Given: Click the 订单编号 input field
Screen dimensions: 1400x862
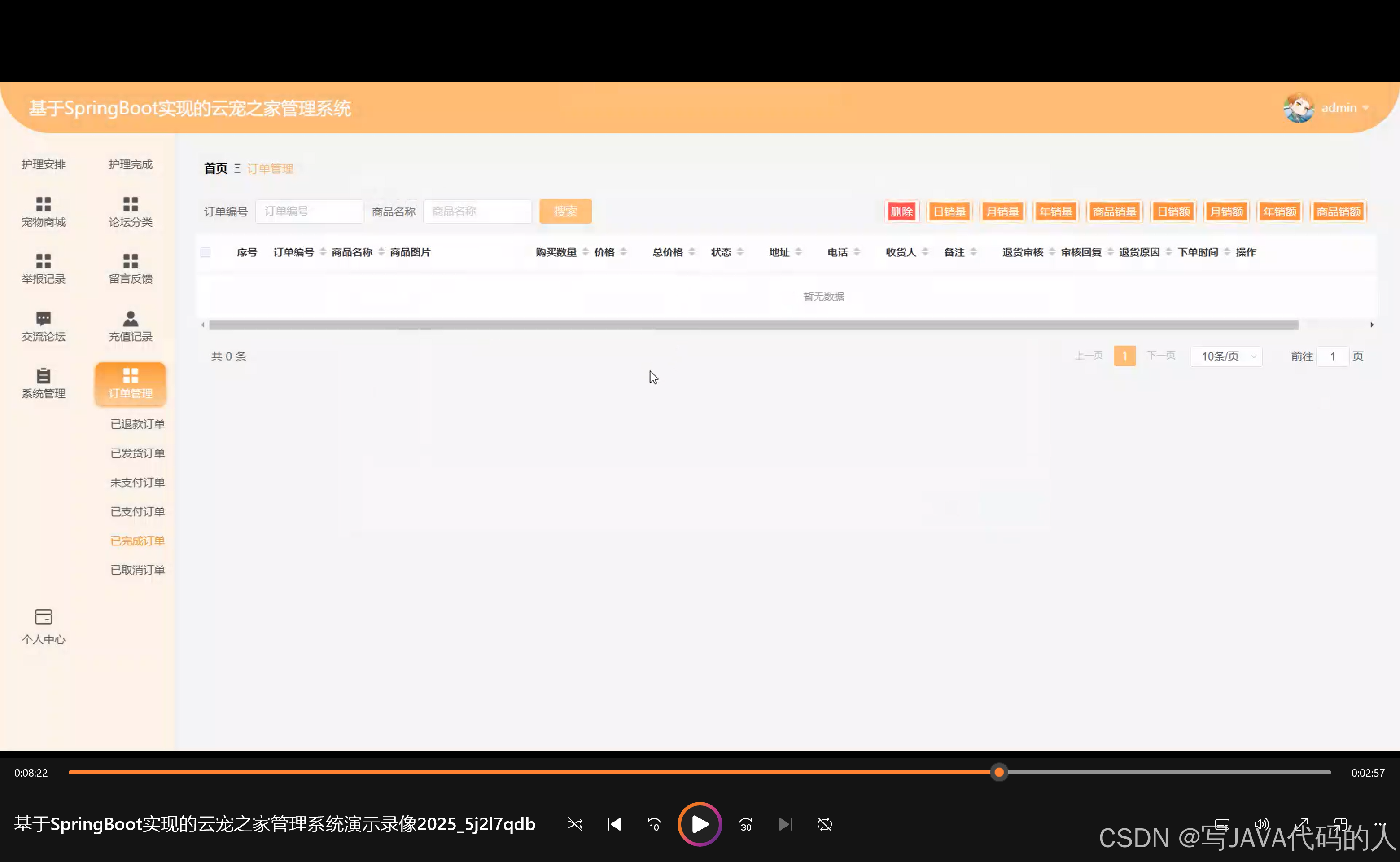Looking at the screenshot, I should point(310,211).
